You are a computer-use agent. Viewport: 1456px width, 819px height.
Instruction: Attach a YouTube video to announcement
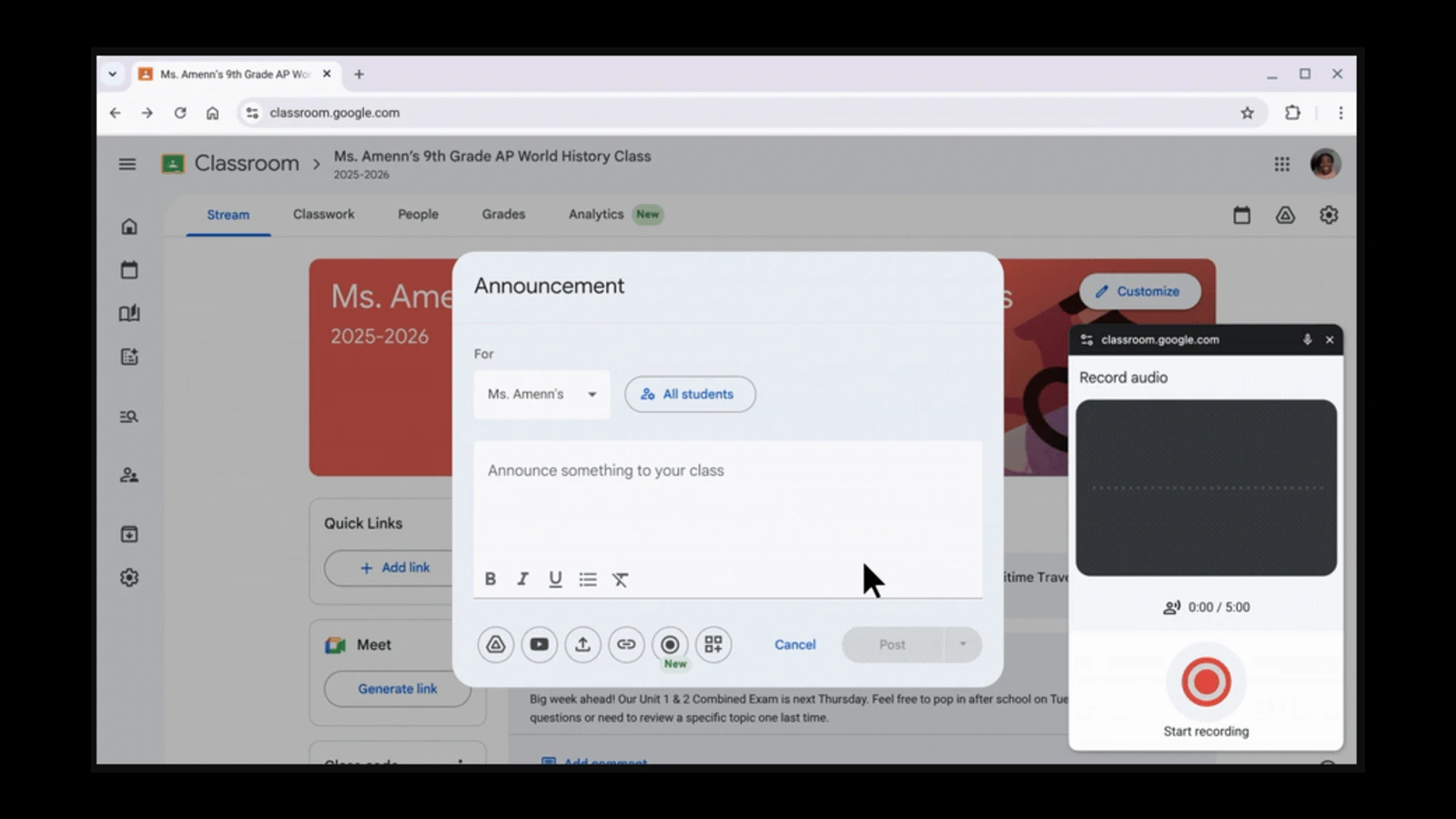click(x=539, y=644)
